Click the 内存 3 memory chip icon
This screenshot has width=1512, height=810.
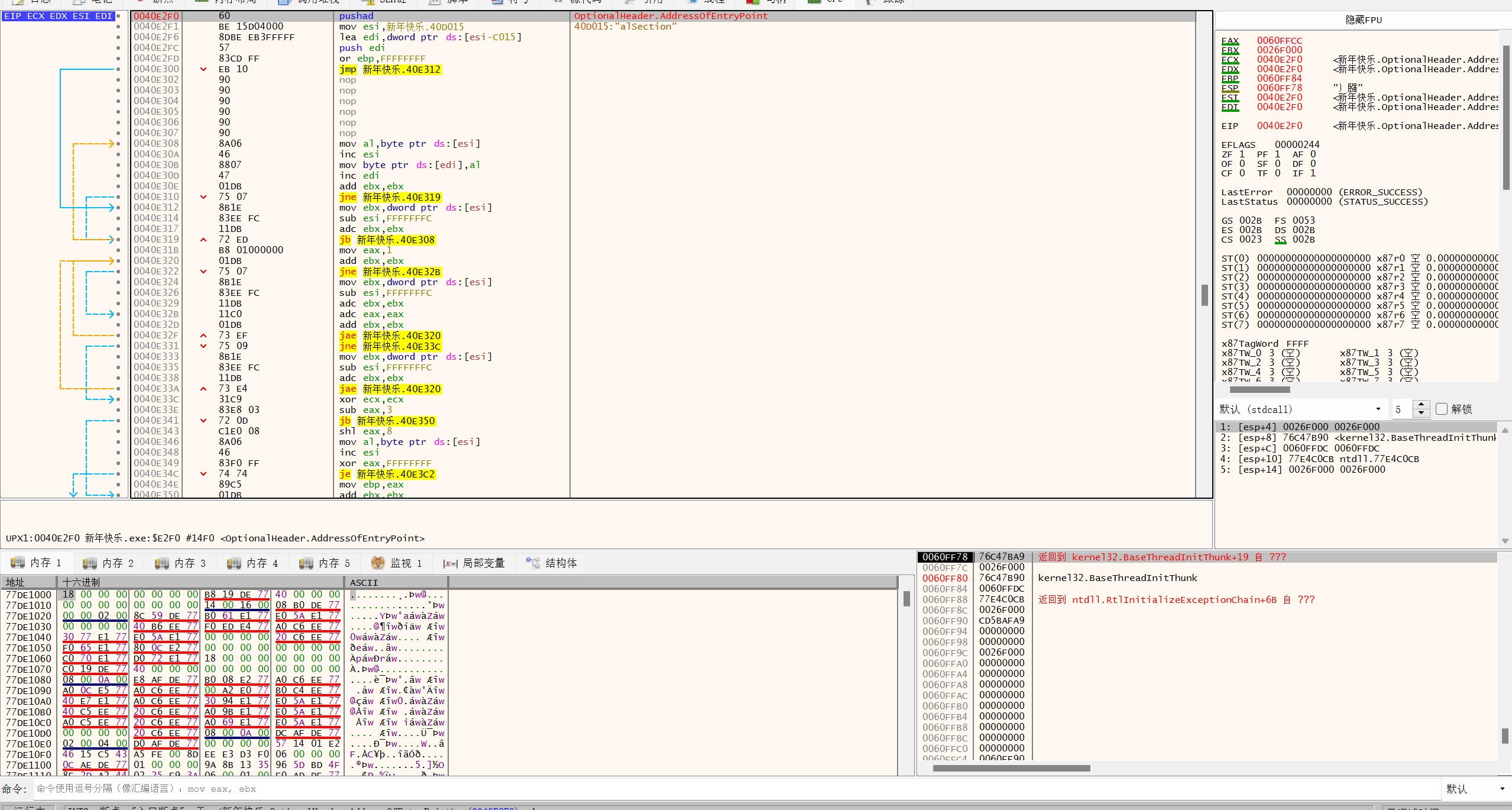[161, 563]
